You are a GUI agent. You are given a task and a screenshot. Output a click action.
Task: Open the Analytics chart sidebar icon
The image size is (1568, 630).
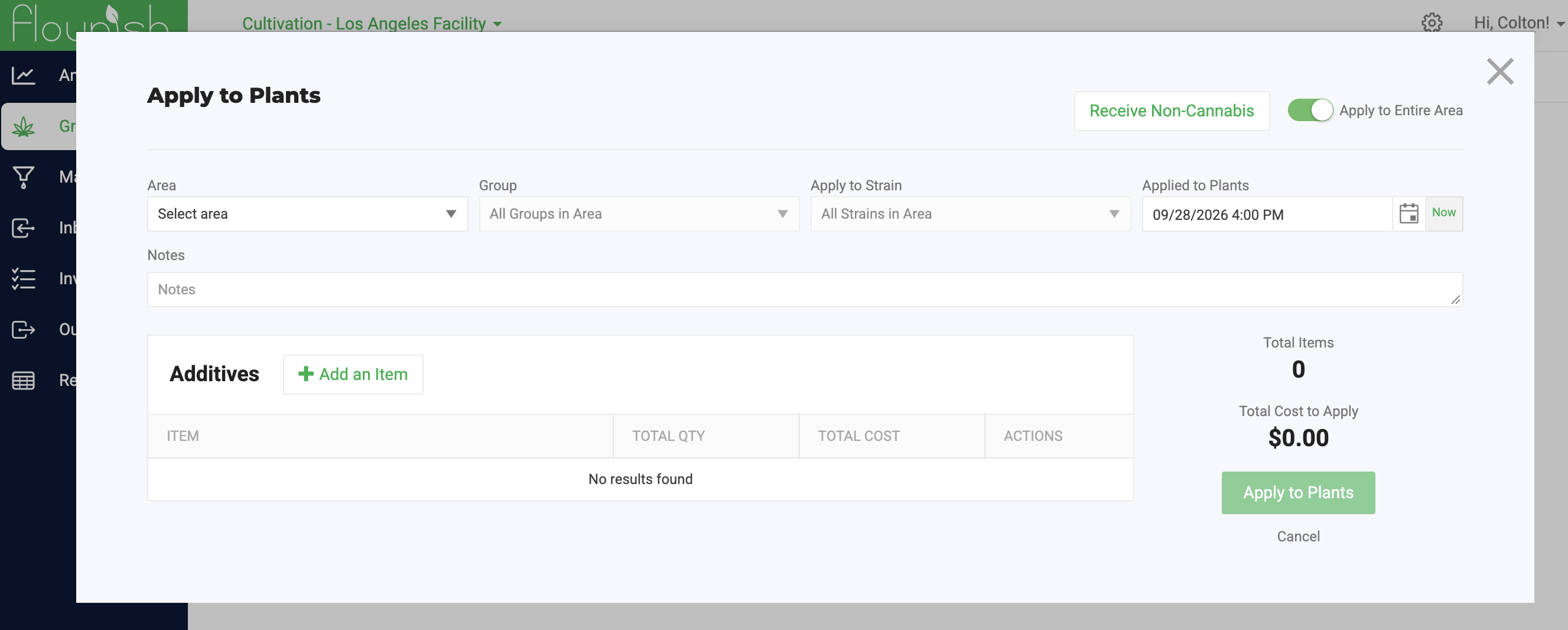(x=23, y=76)
